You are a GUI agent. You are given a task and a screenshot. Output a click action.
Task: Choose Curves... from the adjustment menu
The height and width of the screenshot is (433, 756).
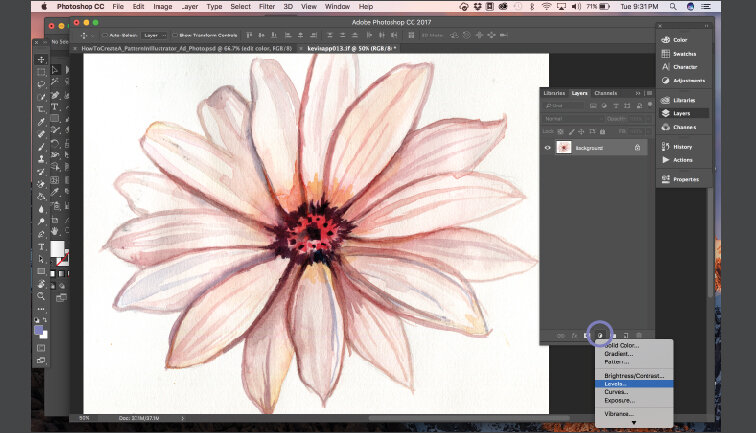616,392
